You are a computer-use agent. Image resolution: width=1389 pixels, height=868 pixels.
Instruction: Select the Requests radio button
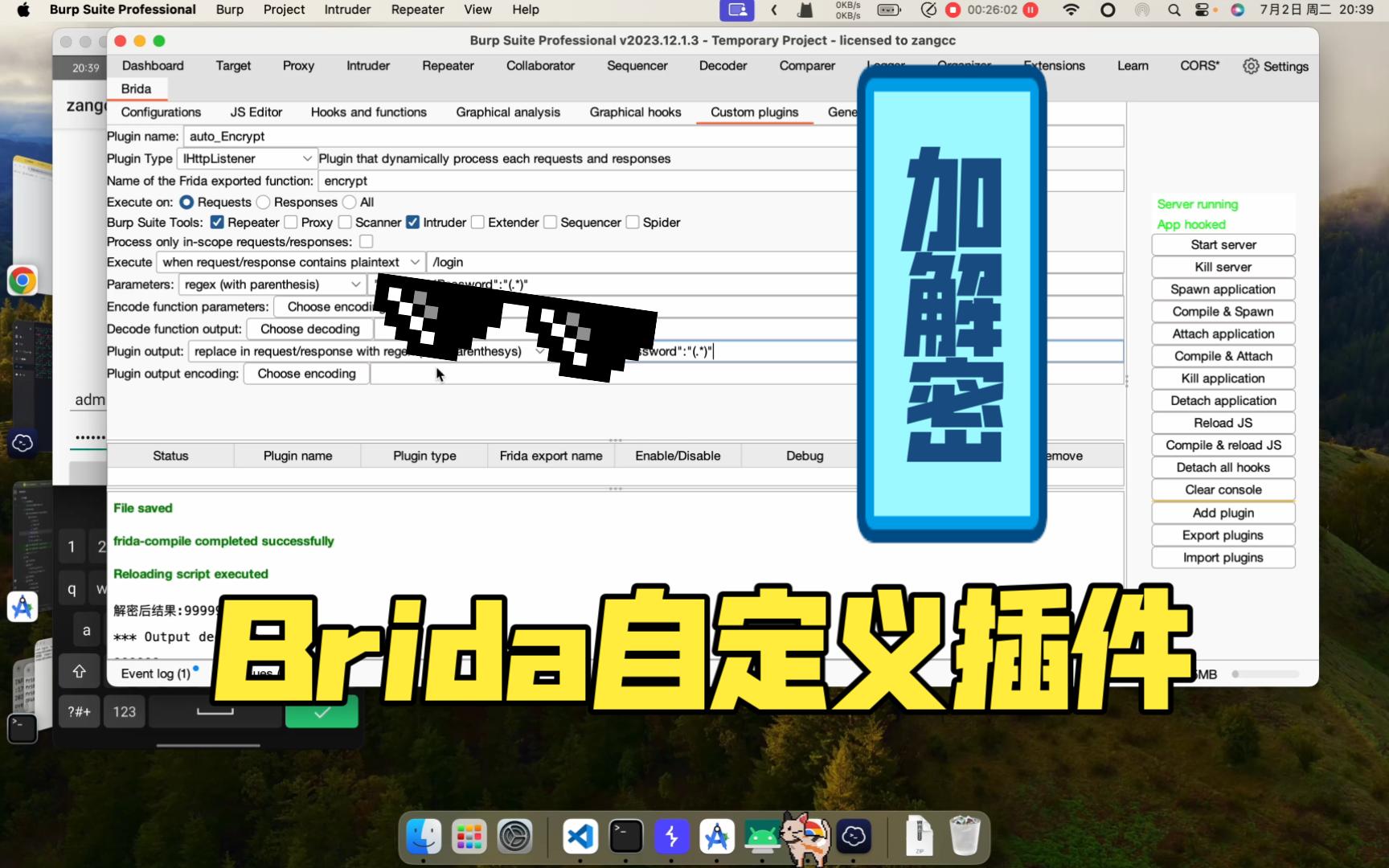coord(186,203)
